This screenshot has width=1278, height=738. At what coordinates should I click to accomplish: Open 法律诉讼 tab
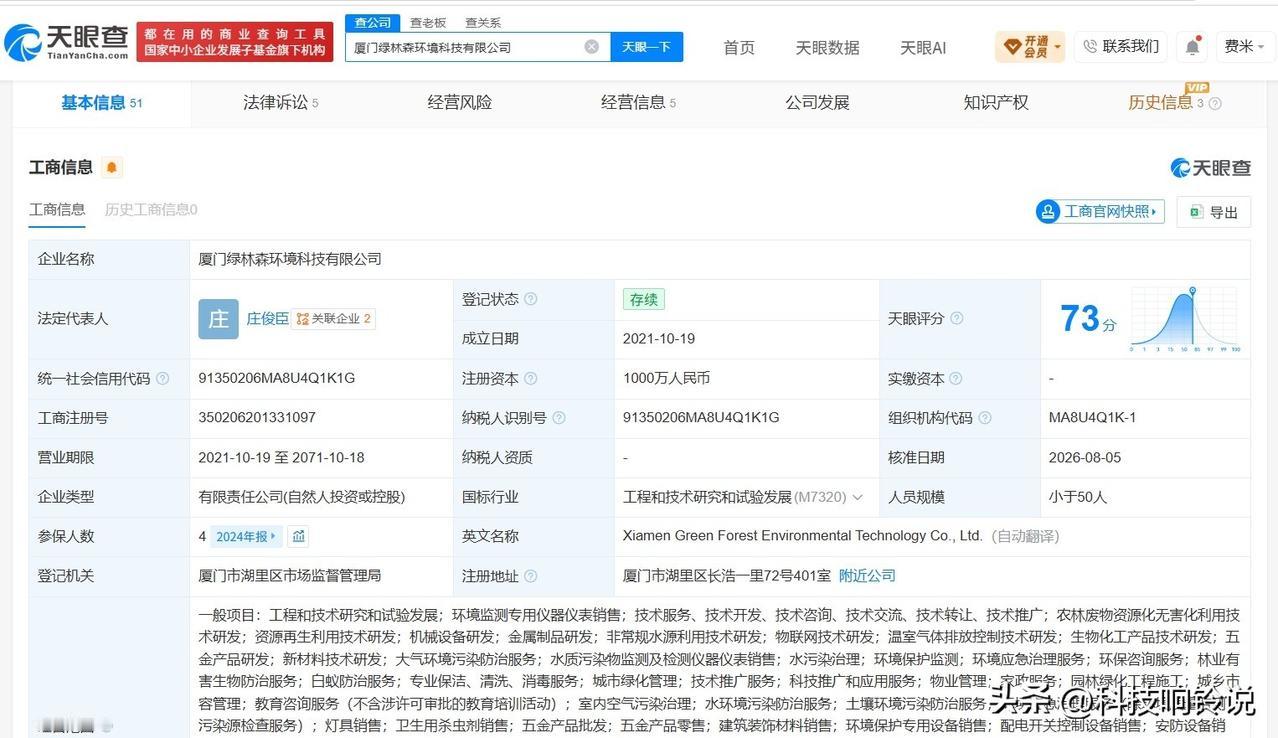point(281,102)
